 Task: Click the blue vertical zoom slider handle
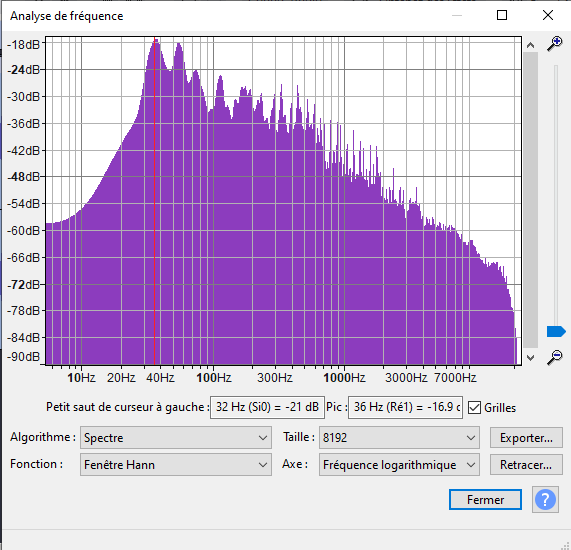(556, 331)
